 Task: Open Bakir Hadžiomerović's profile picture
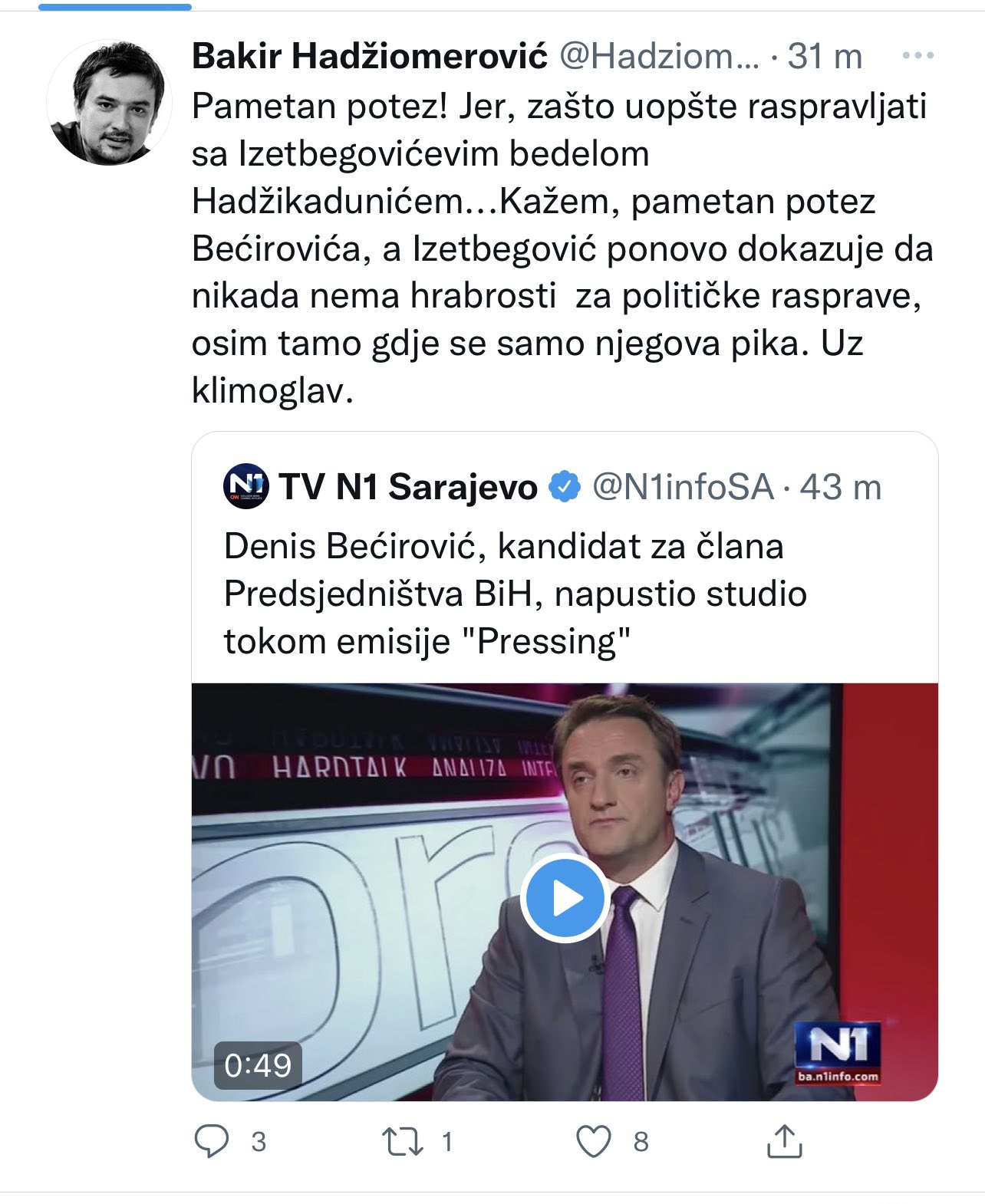click(108, 103)
